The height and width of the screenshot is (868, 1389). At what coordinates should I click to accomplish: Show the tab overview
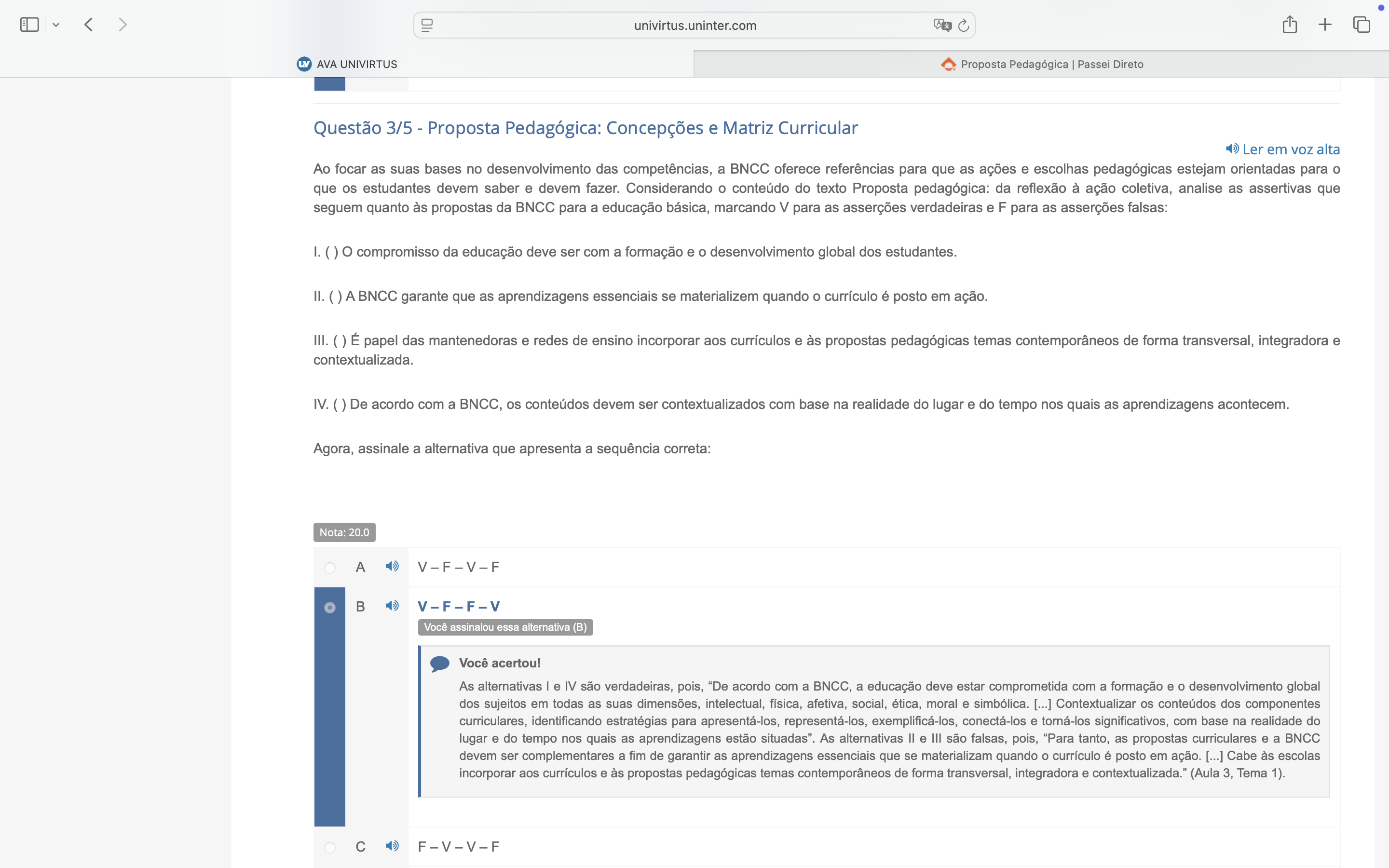1362,25
